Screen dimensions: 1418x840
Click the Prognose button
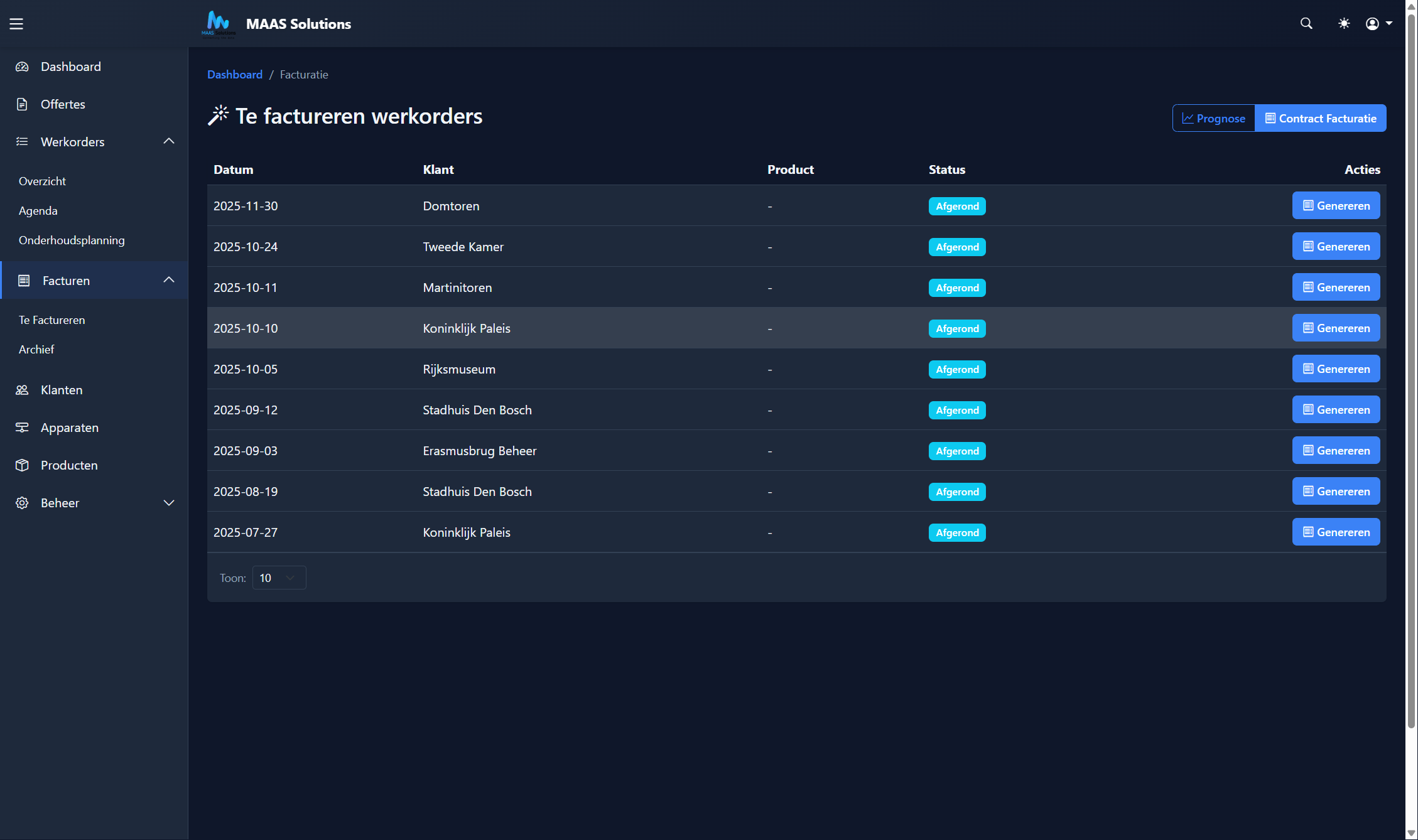point(1213,119)
